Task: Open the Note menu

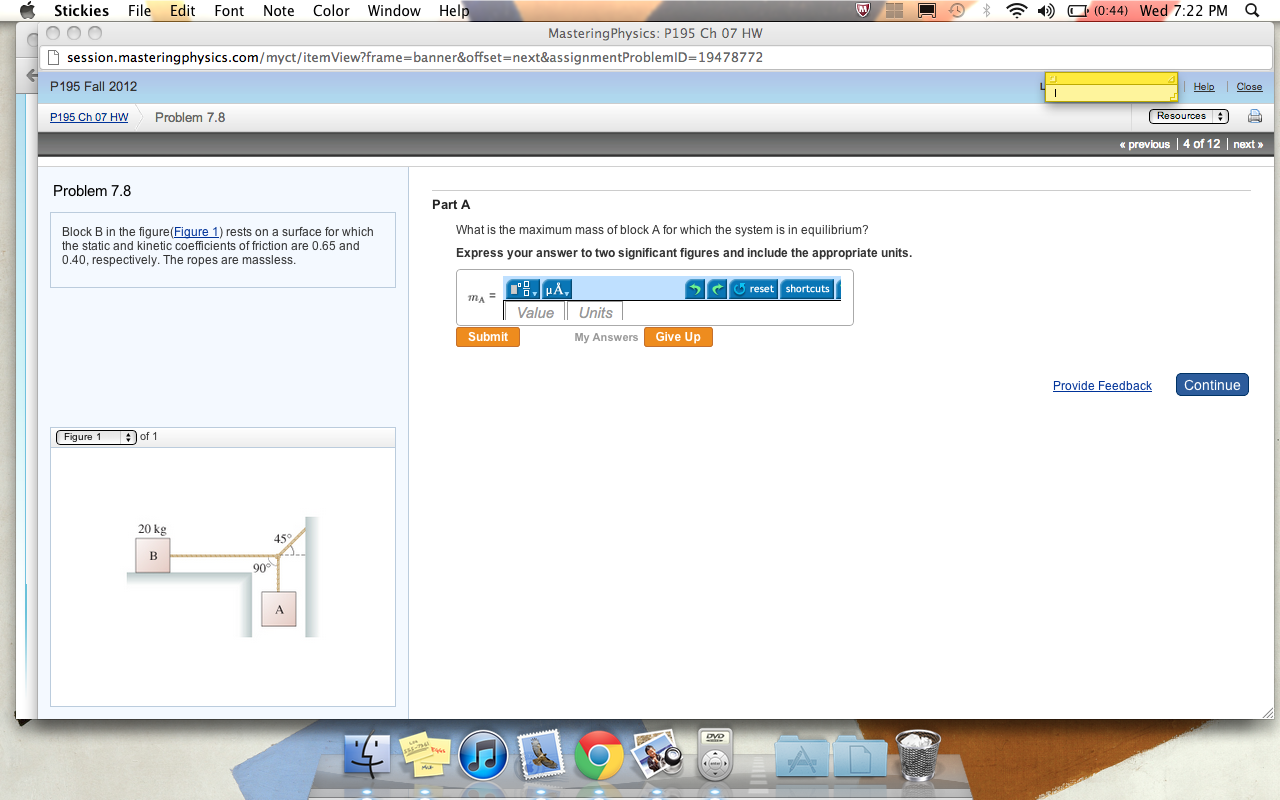Action: click(x=278, y=11)
